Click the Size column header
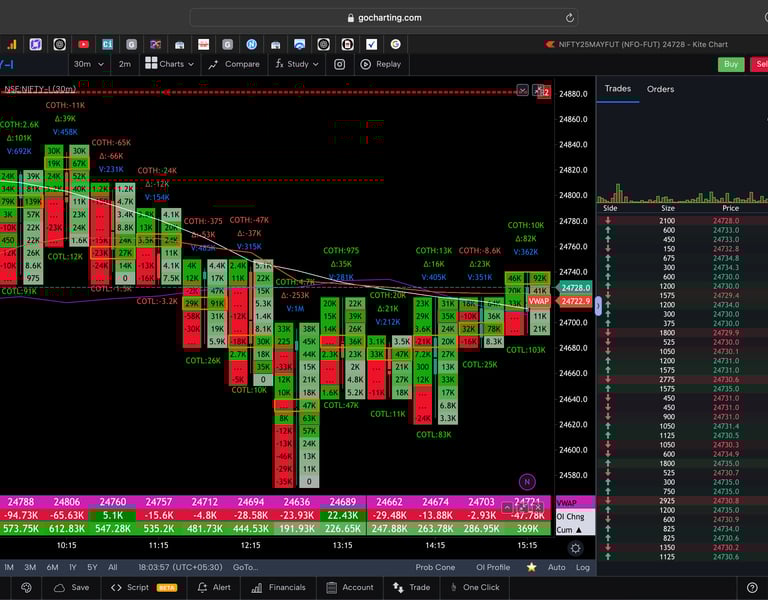768x600 pixels. click(x=668, y=208)
